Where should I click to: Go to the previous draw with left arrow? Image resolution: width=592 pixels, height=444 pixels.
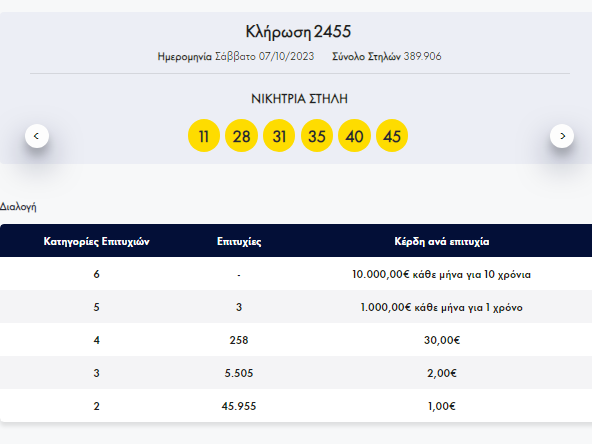coord(37,136)
